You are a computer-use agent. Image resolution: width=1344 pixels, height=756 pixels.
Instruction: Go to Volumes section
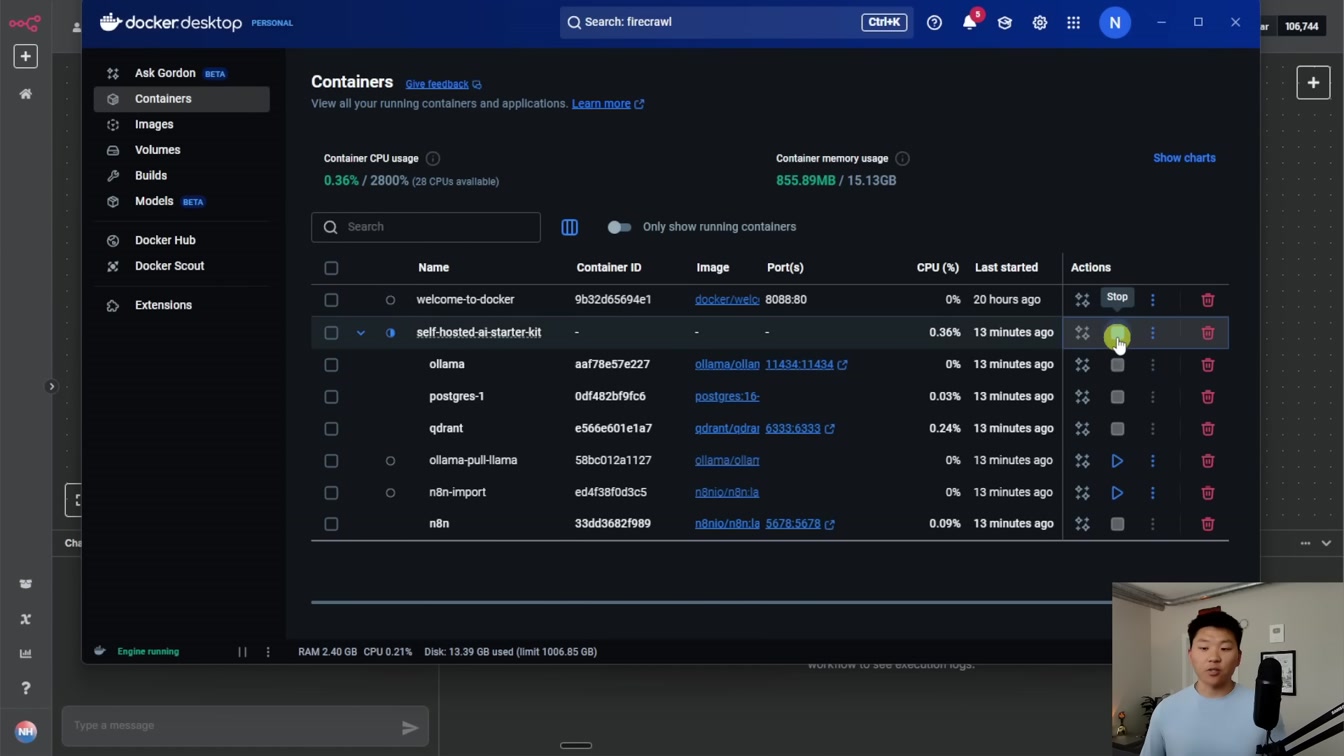pyautogui.click(x=181, y=150)
